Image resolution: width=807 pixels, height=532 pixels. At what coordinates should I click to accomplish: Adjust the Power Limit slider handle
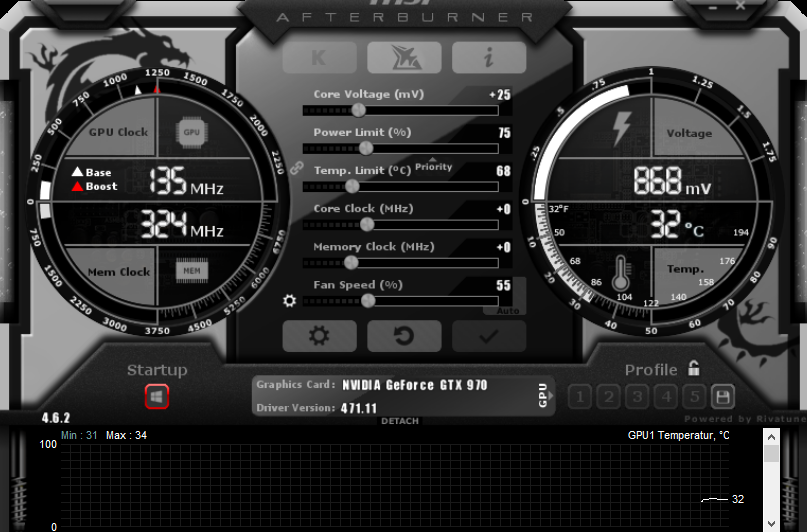point(365,148)
